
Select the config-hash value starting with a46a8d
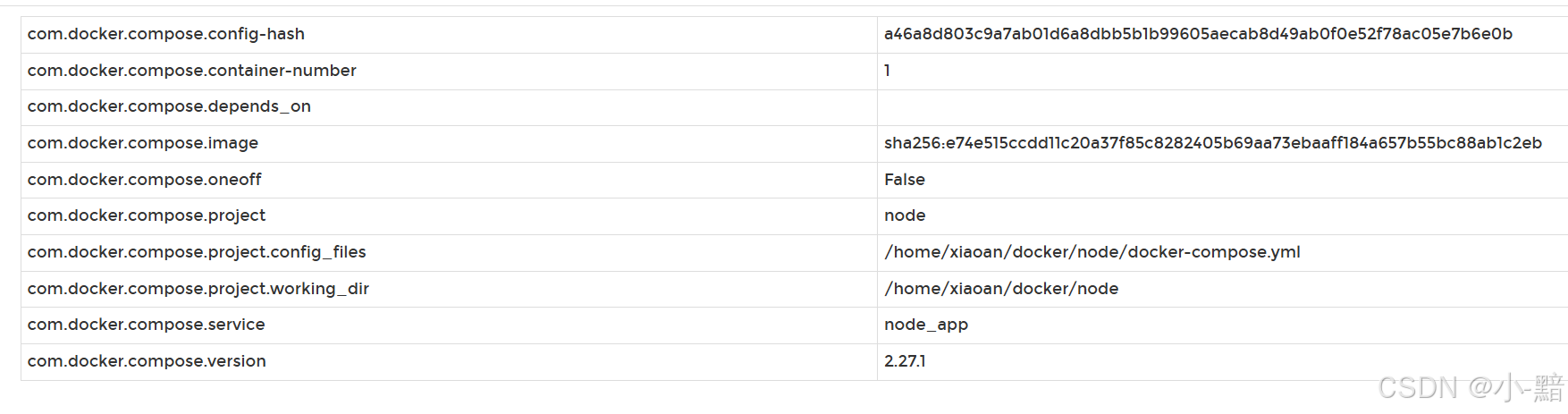click(x=1198, y=34)
